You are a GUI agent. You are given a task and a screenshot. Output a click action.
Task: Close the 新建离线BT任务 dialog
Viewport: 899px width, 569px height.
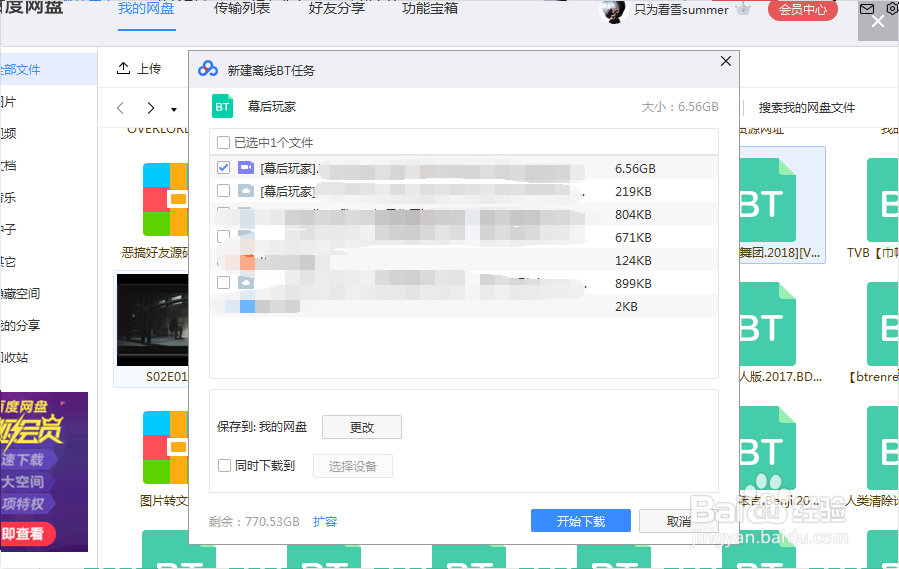(725, 61)
